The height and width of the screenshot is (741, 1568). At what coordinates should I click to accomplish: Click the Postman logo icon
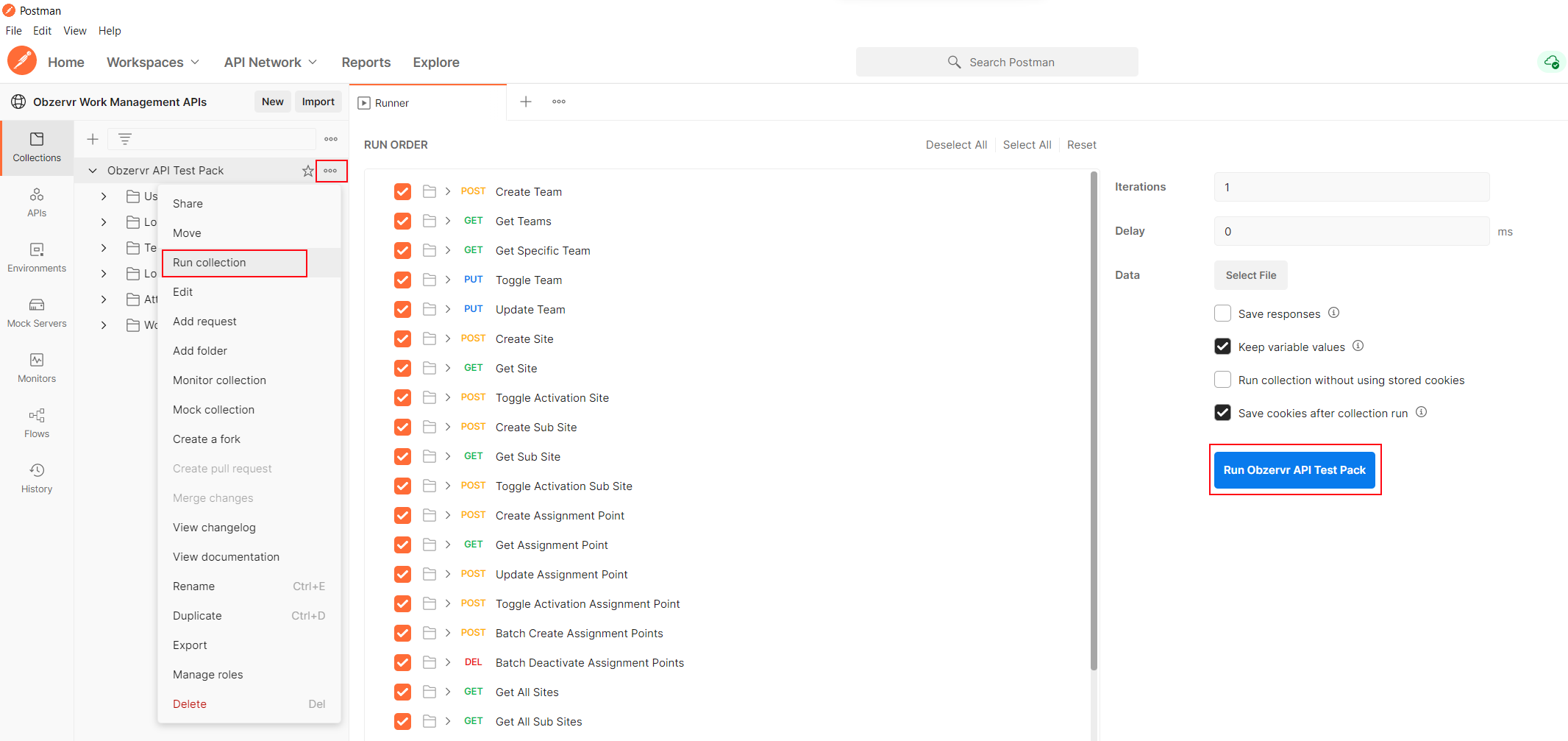pyautogui.click(x=22, y=61)
